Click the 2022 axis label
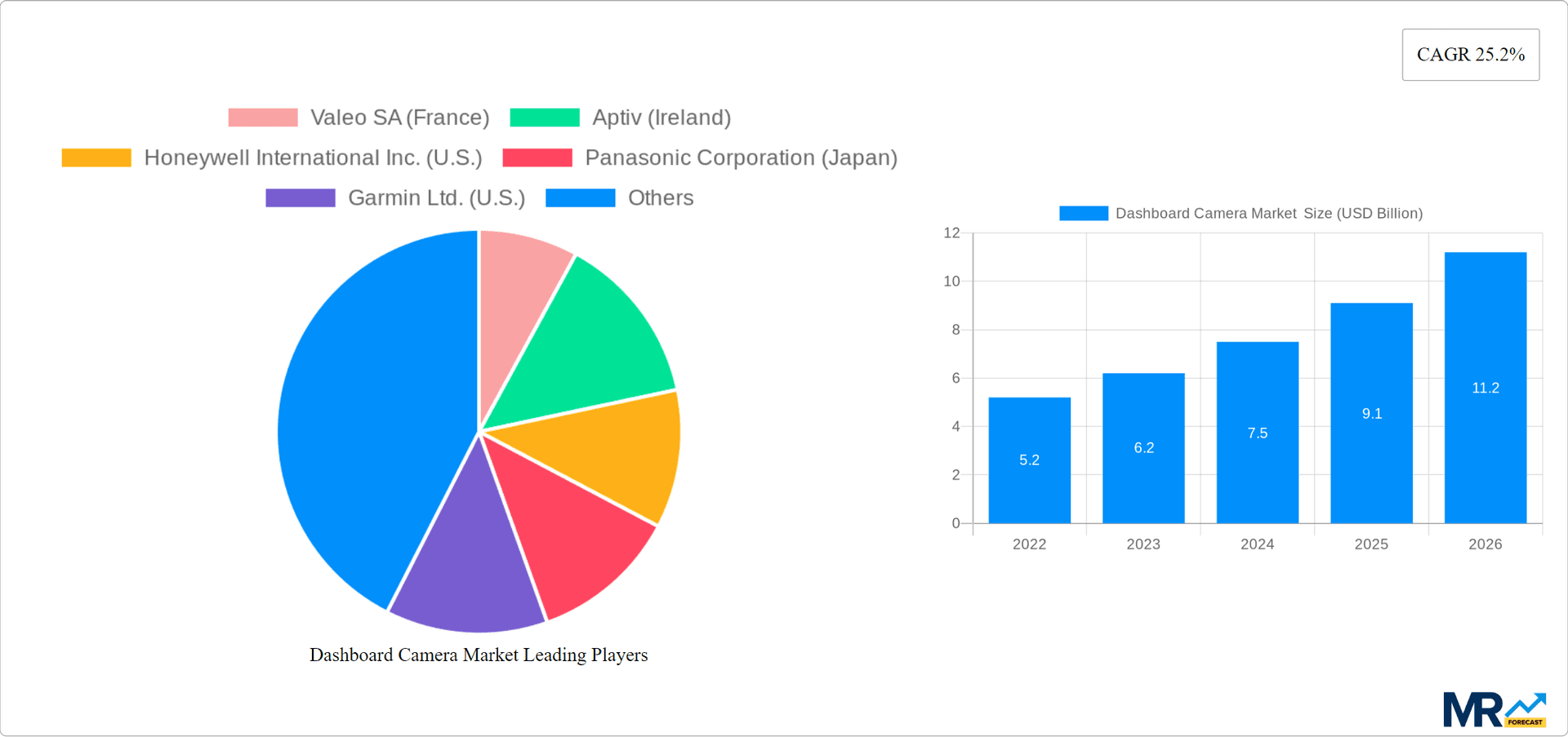This screenshot has width=1568, height=737. click(1029, 544)
